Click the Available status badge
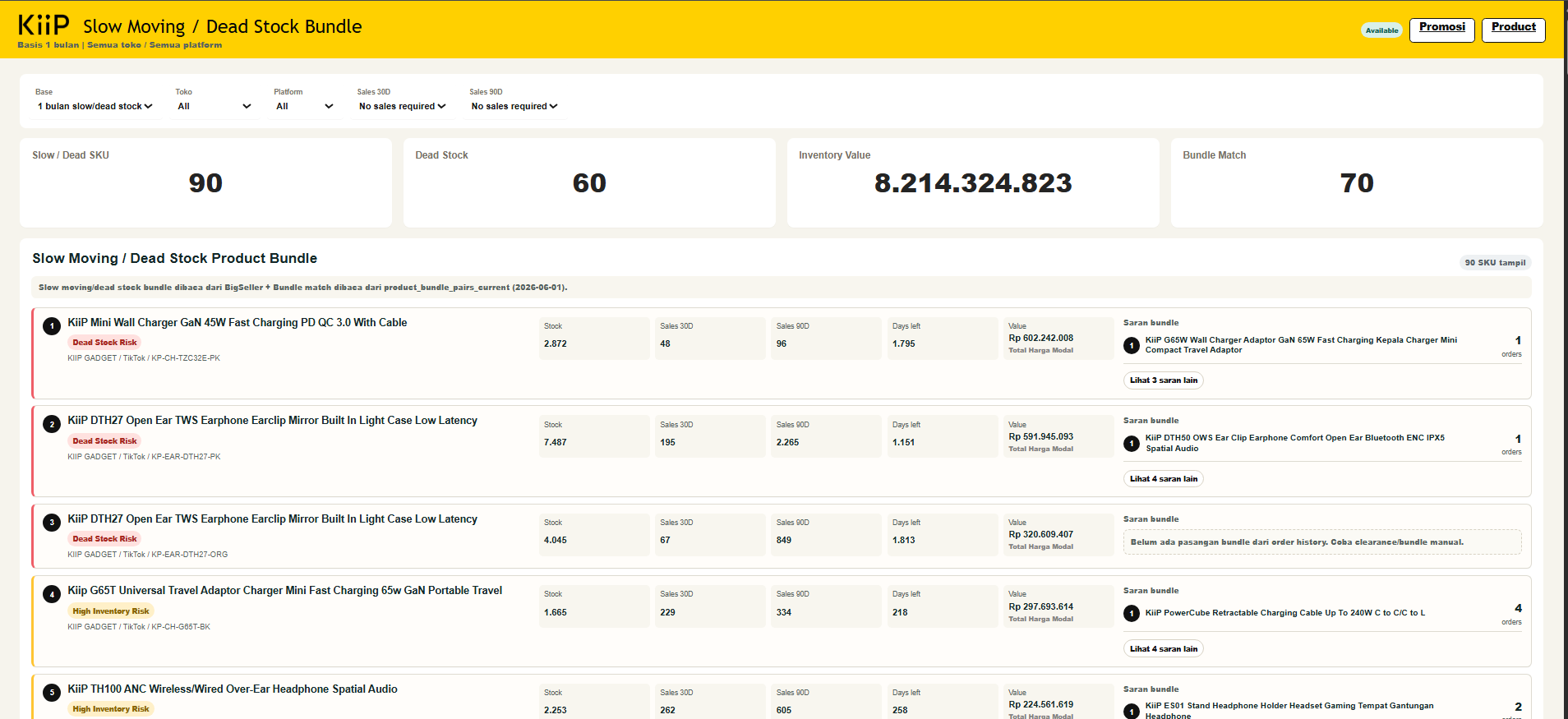The image size is (1568, 719). [x=1381, y=30]
